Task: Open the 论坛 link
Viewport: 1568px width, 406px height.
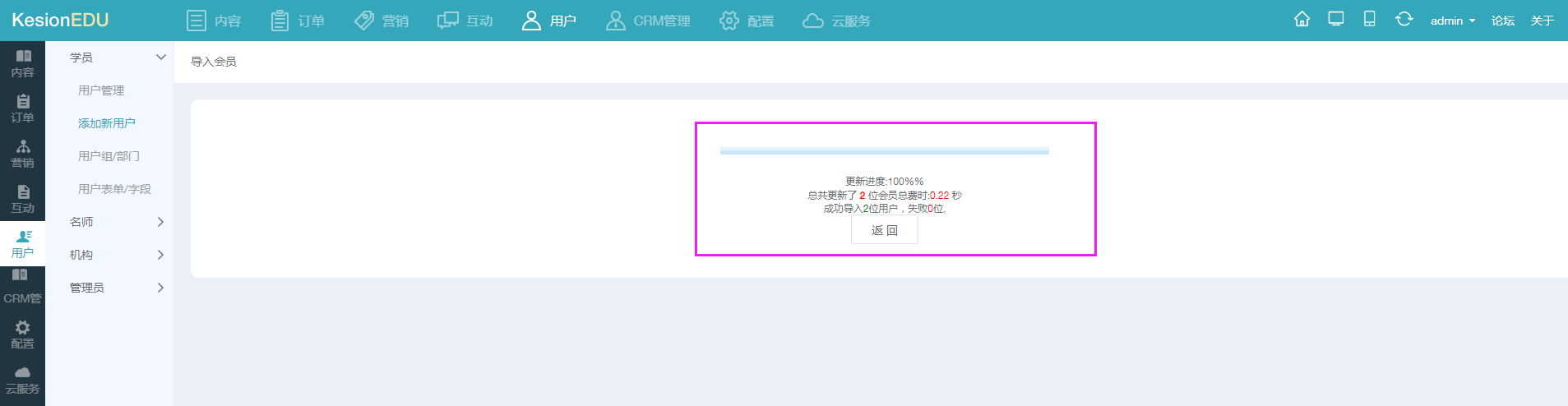Action: [1502, 21]
